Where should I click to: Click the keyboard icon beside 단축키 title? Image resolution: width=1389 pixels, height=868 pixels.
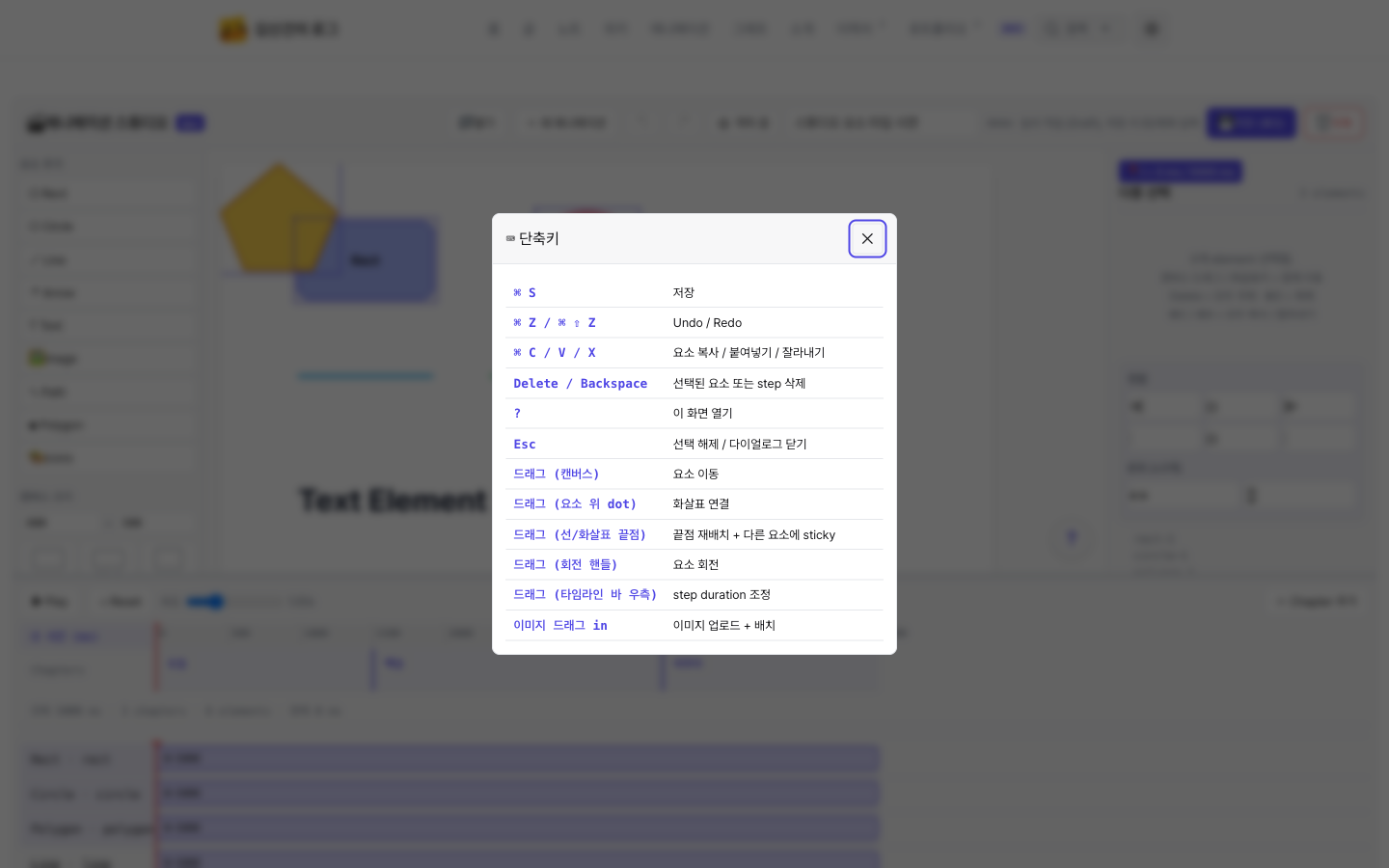click(510, 238)
